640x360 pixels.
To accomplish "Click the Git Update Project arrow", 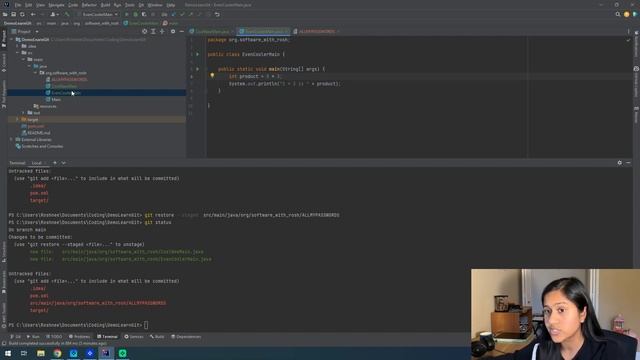I will (x=173, y=14).
